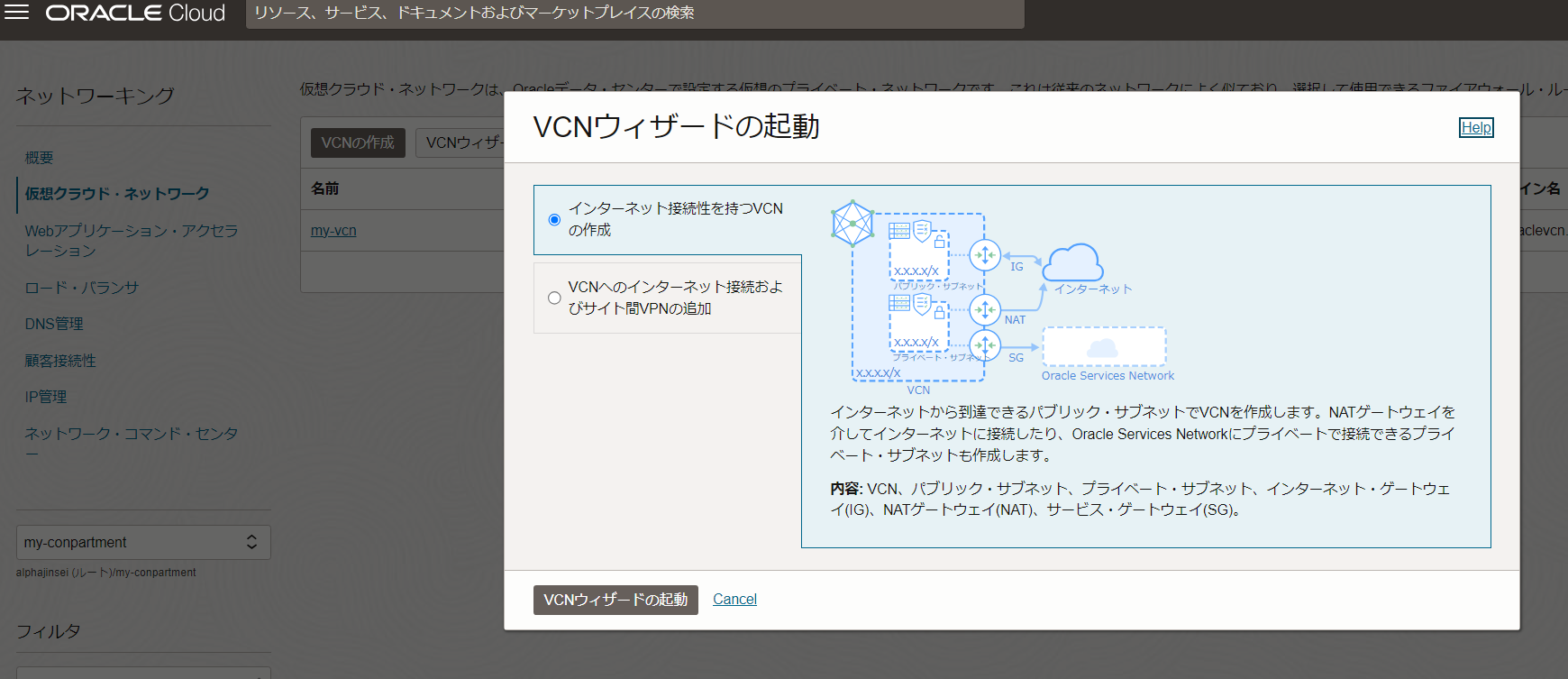
Task: Click the ネットワーキング heading
Action: coord(95,96)
